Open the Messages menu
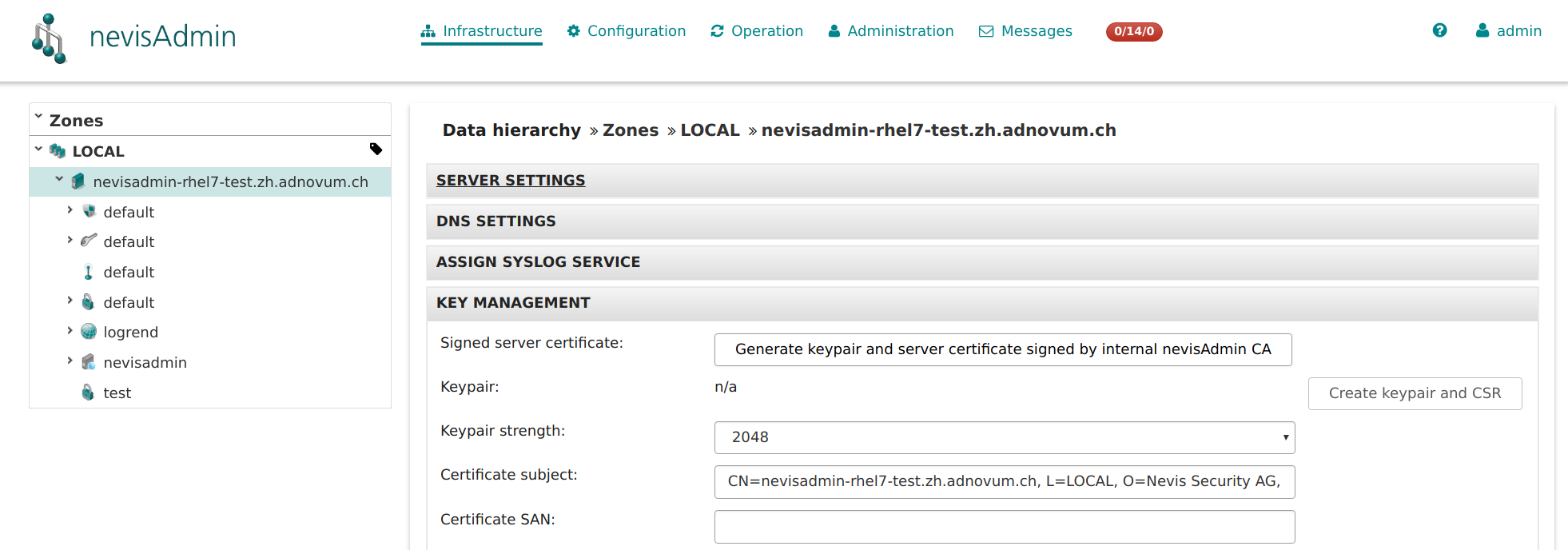The width and height of the screenshot is (1568, 550). pos(1026,31)
